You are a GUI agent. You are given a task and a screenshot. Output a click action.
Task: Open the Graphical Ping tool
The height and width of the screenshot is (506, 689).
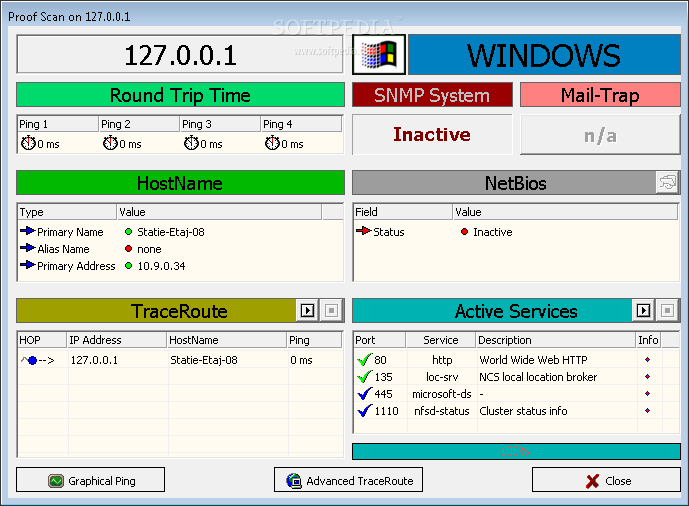[x=91, y=480]
